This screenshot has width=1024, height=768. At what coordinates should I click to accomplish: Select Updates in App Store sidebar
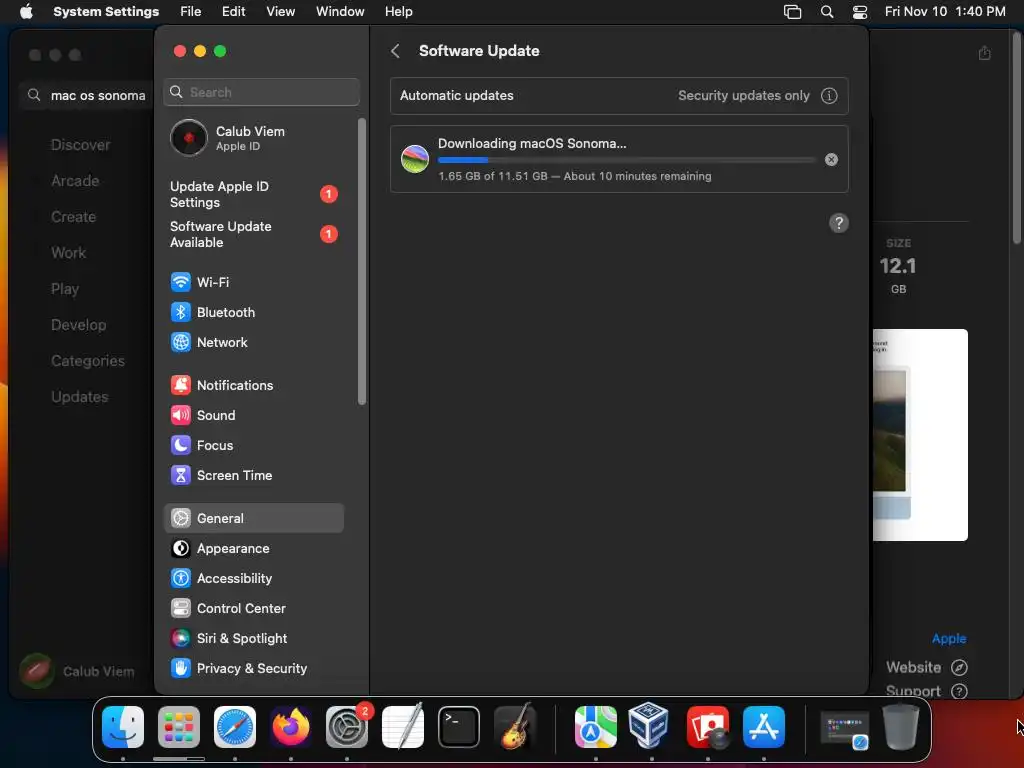coord(80,396)
